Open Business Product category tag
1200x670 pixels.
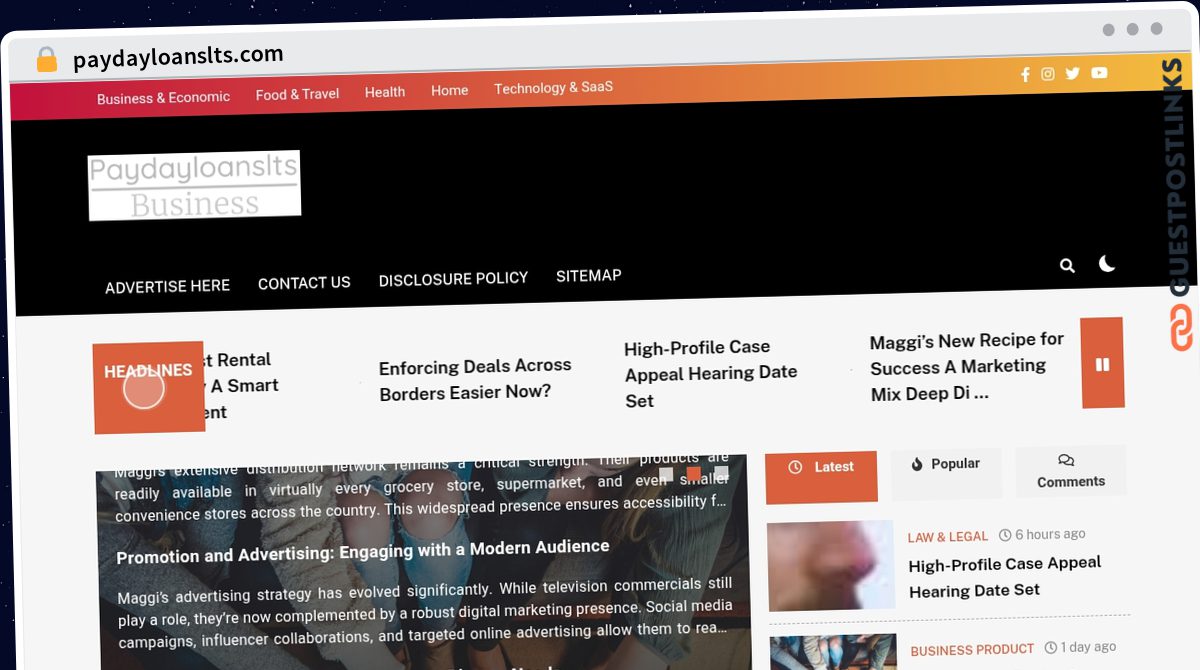click(972, 650)
